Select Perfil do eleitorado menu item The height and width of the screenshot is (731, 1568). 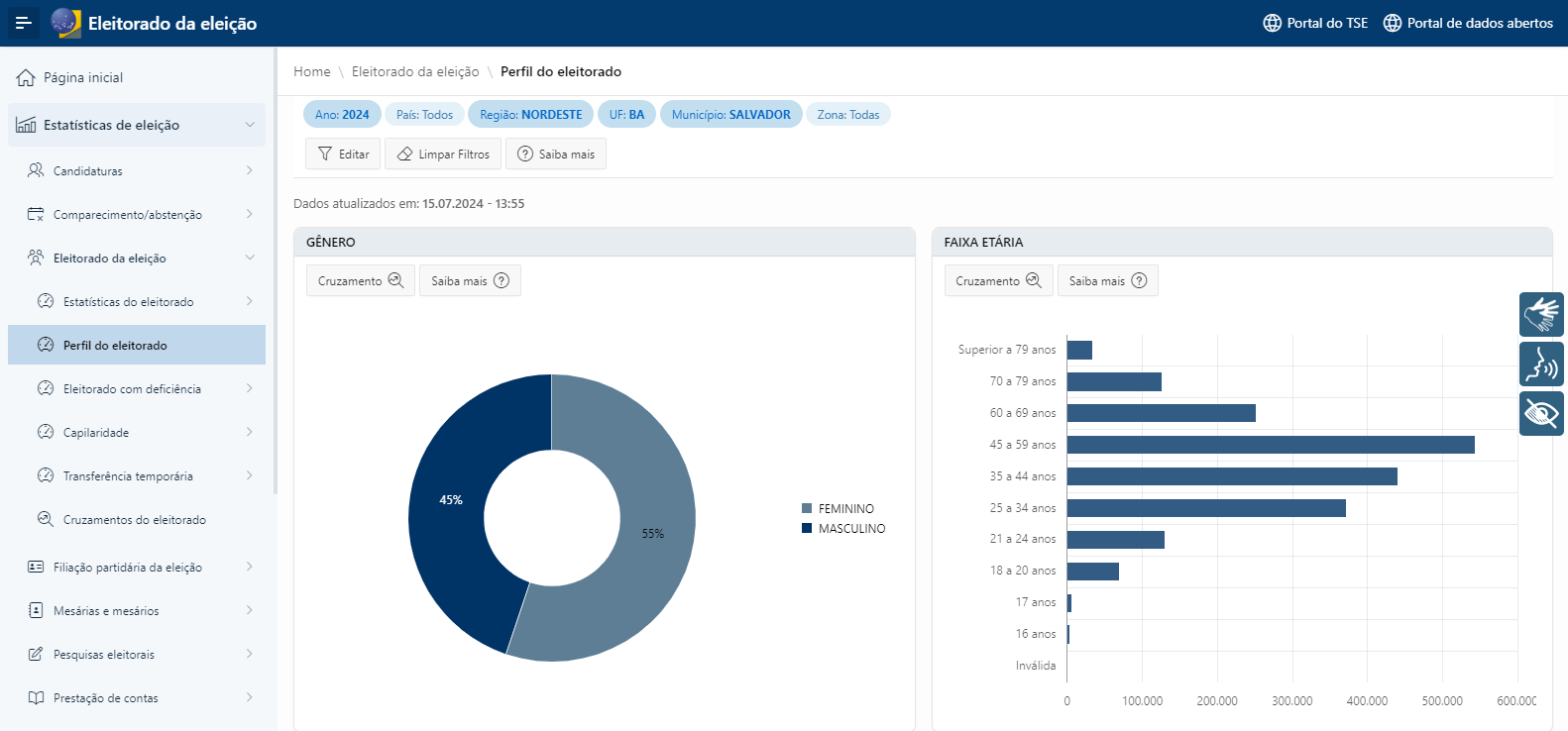(x=137, y=345)
